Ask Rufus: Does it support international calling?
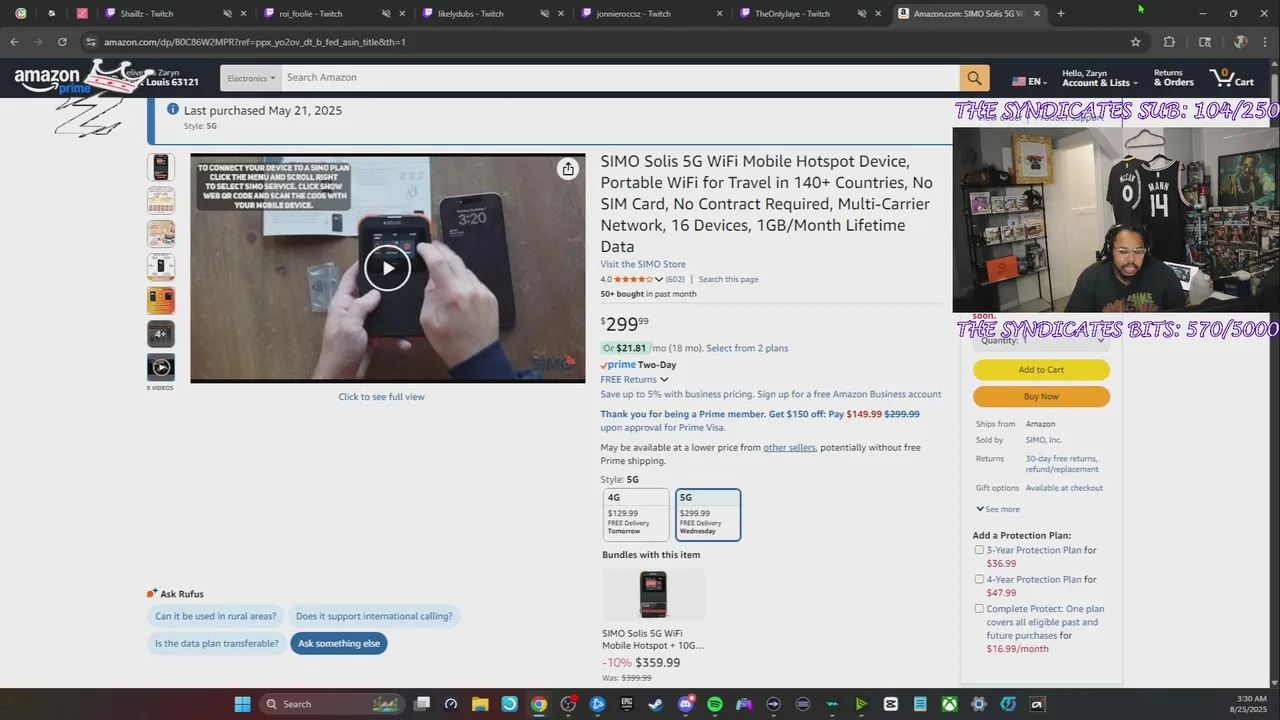 coord(374,616)
